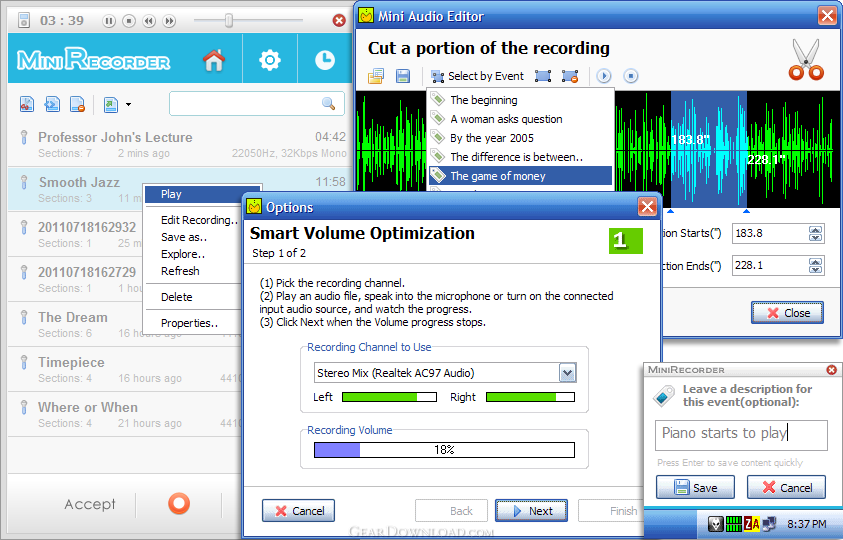
Task: Click the cut recording scissors document icon
Action: (x=27, y=104)
